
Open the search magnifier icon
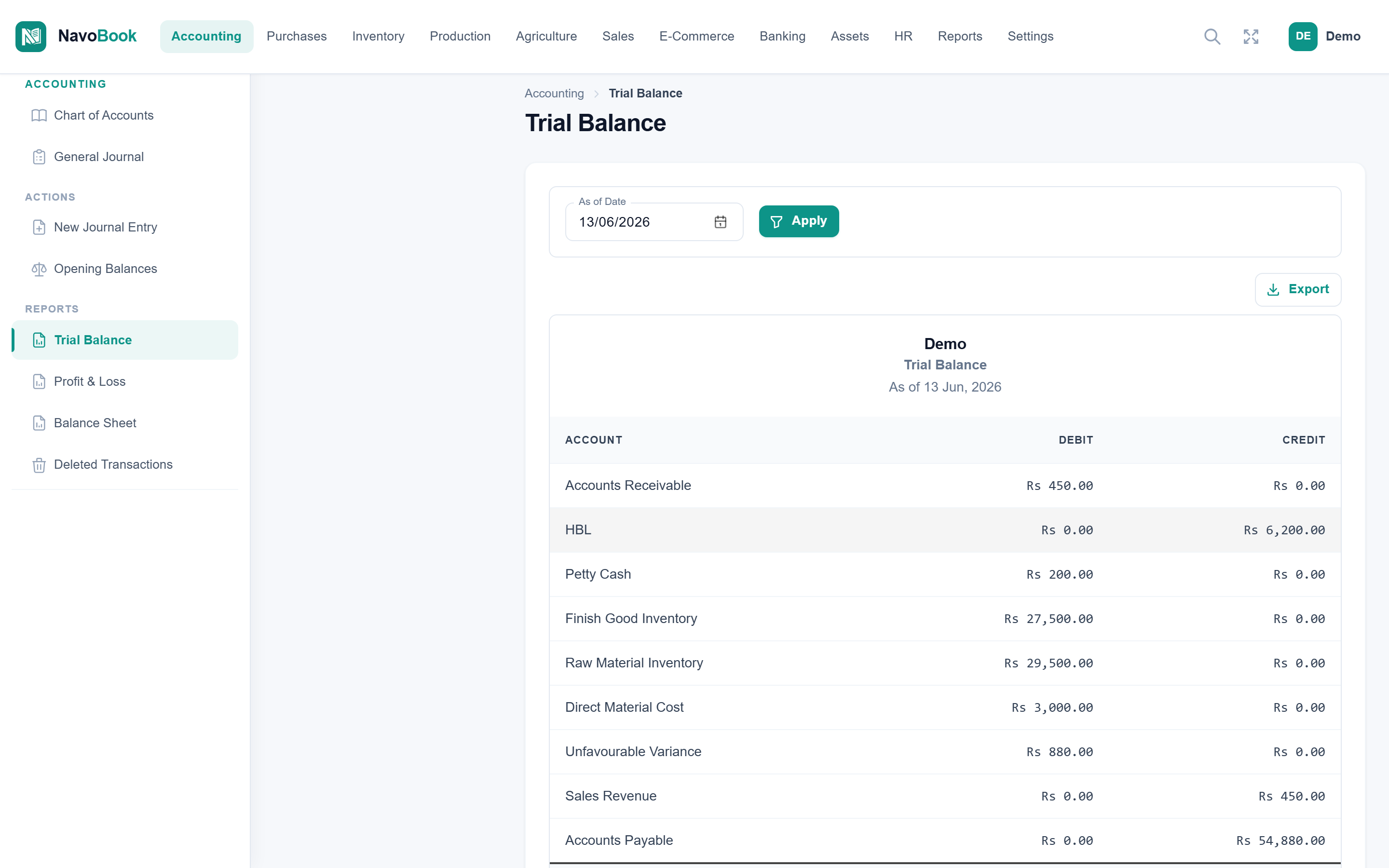(x=1212, y=36)
